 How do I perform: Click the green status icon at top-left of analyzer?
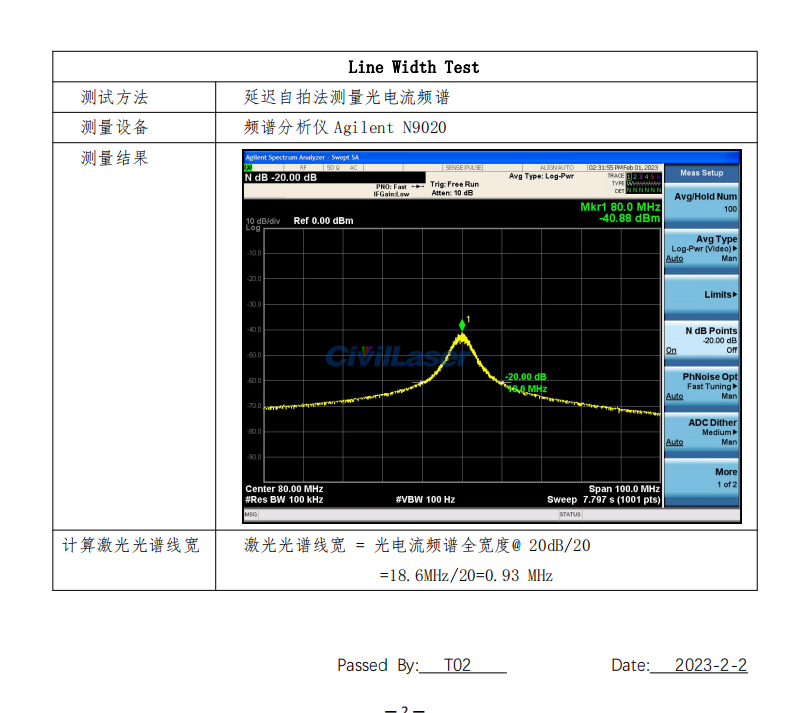[248, 168]
